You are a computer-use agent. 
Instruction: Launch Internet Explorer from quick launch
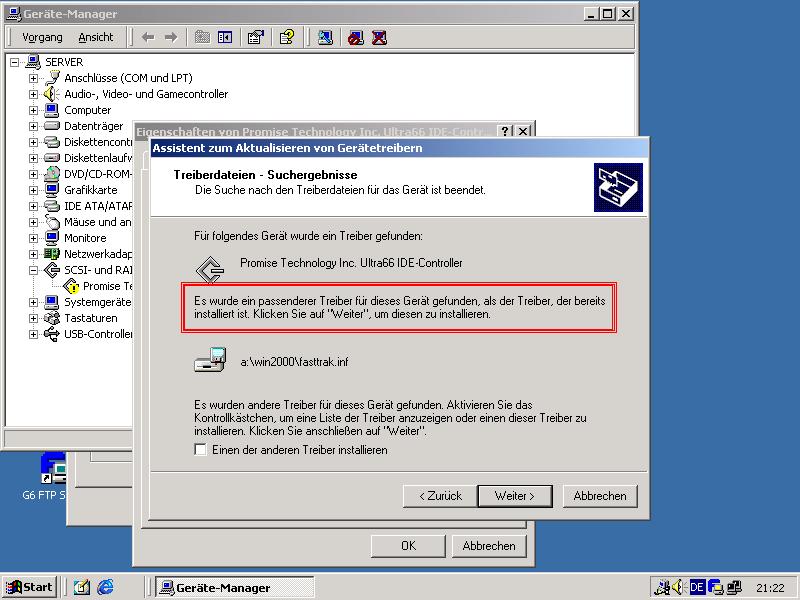point(105,587)
